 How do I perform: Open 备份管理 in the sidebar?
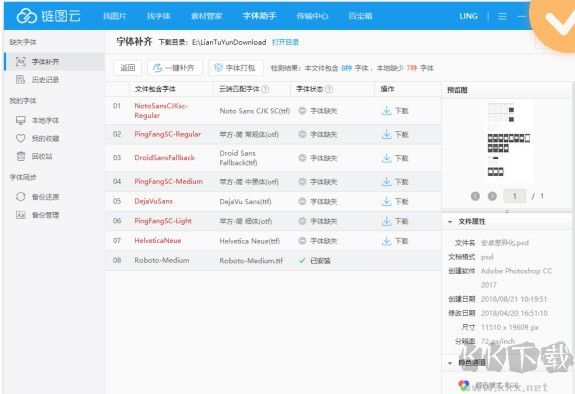pos(37,215)
